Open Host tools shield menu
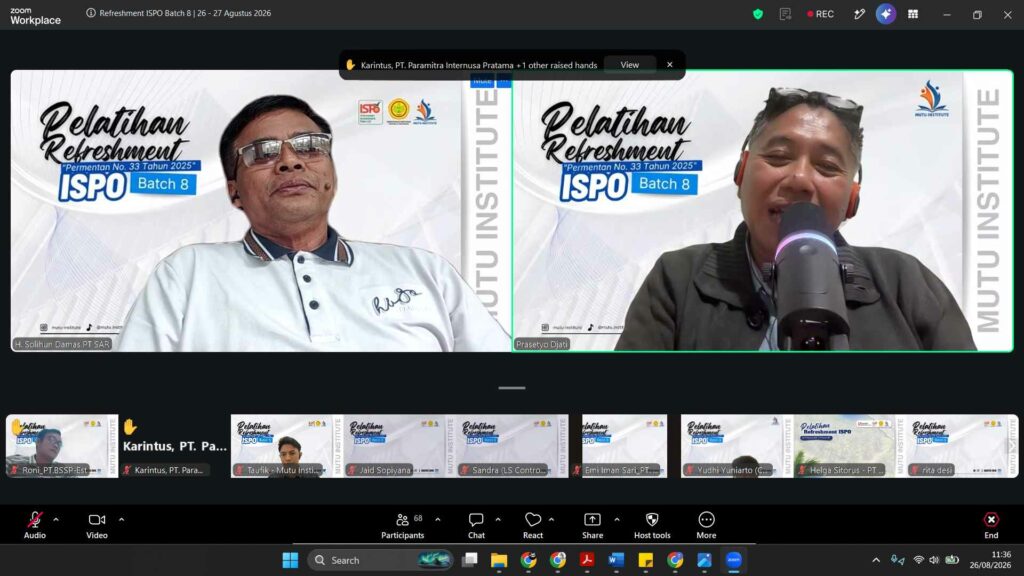 (x=652, y=525)
